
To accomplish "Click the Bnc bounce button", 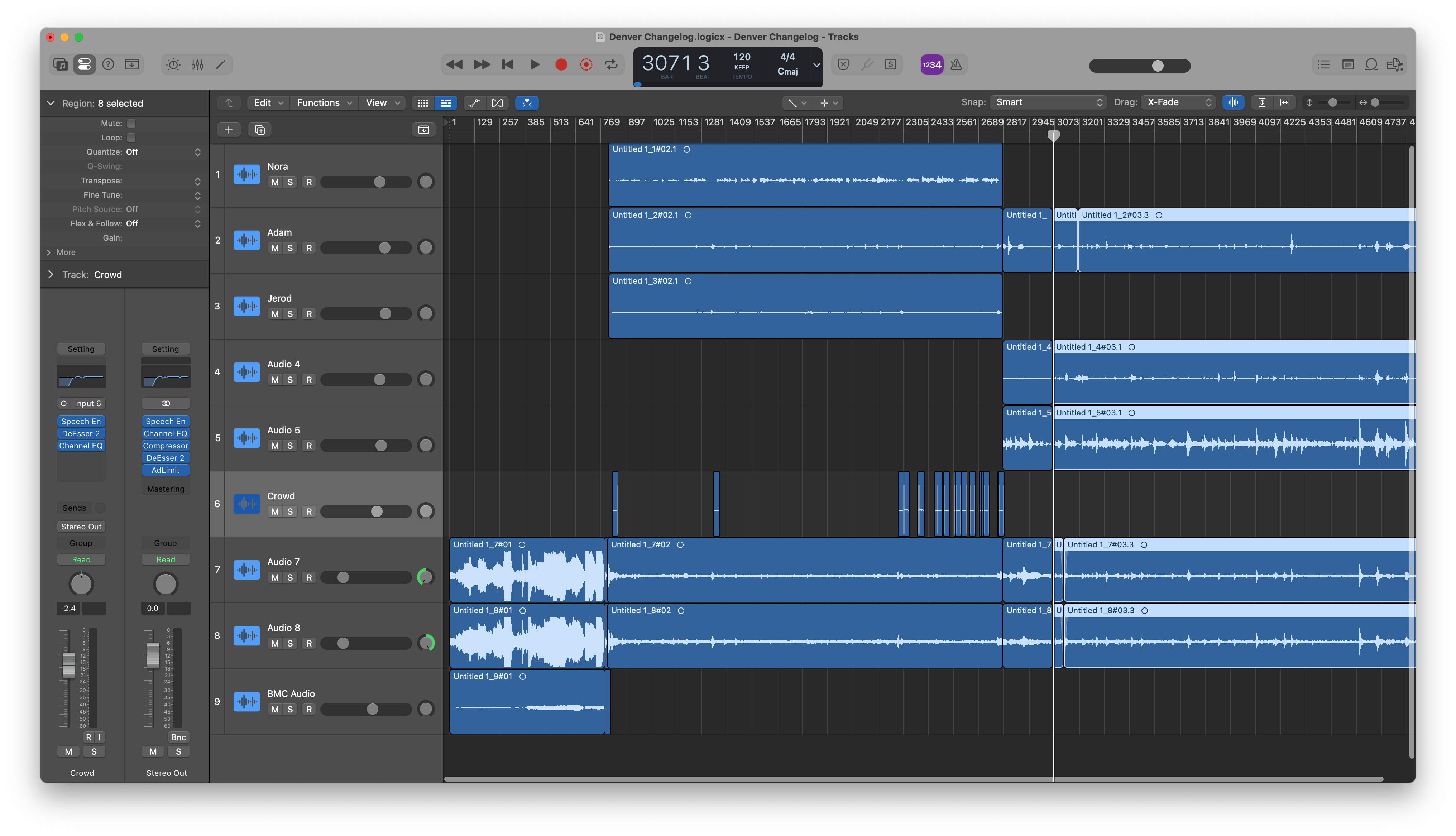I will click(x=178, y=737).
